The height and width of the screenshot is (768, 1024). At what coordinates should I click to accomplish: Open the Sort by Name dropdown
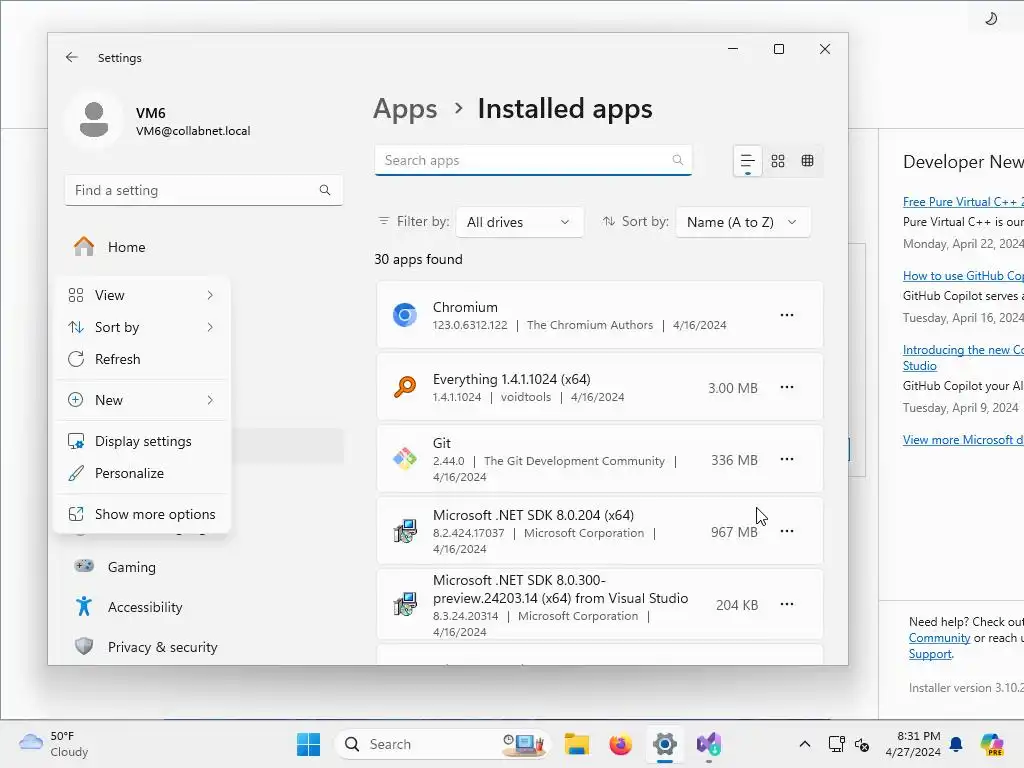click(743, 222)
